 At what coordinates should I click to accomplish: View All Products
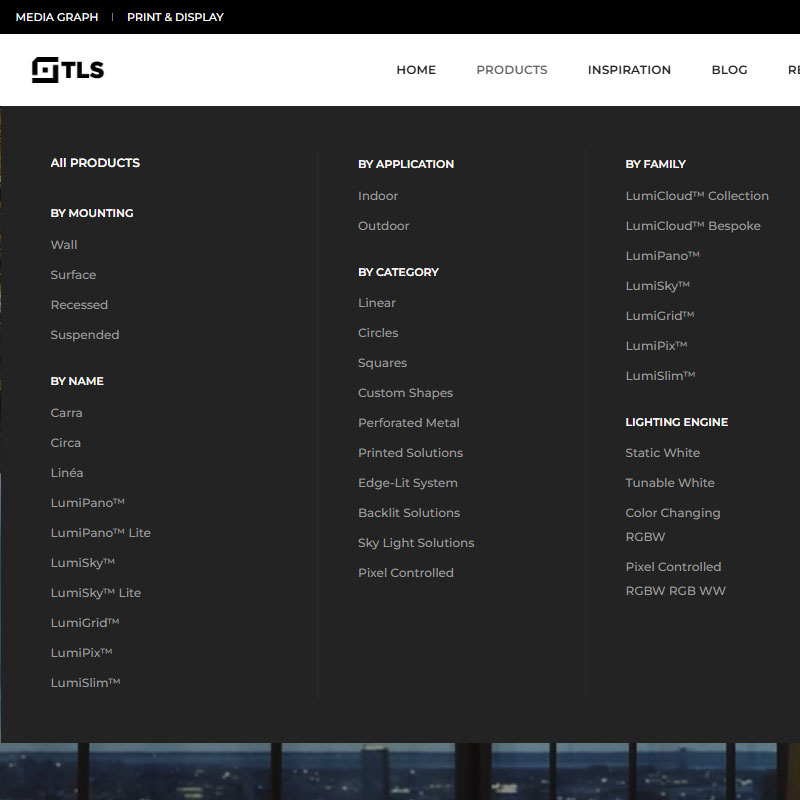pos(95,163)
